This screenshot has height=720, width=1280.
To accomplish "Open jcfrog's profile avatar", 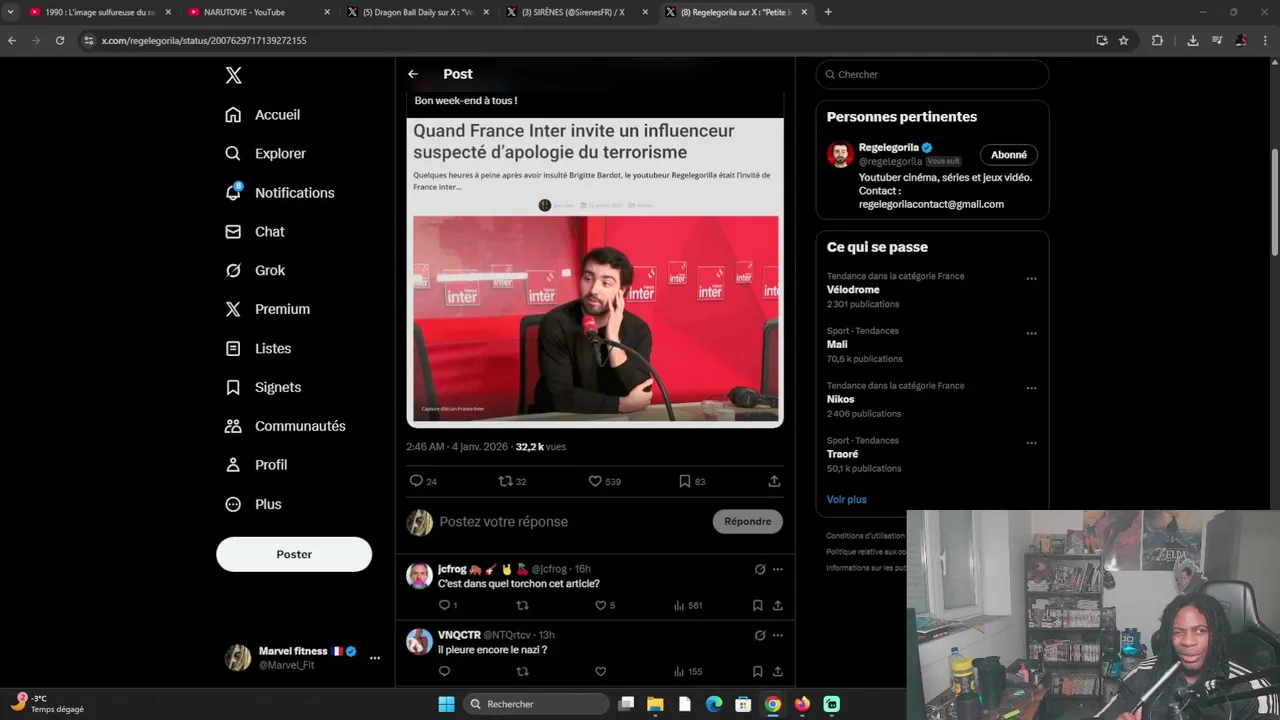I will [x=419, y=575].
